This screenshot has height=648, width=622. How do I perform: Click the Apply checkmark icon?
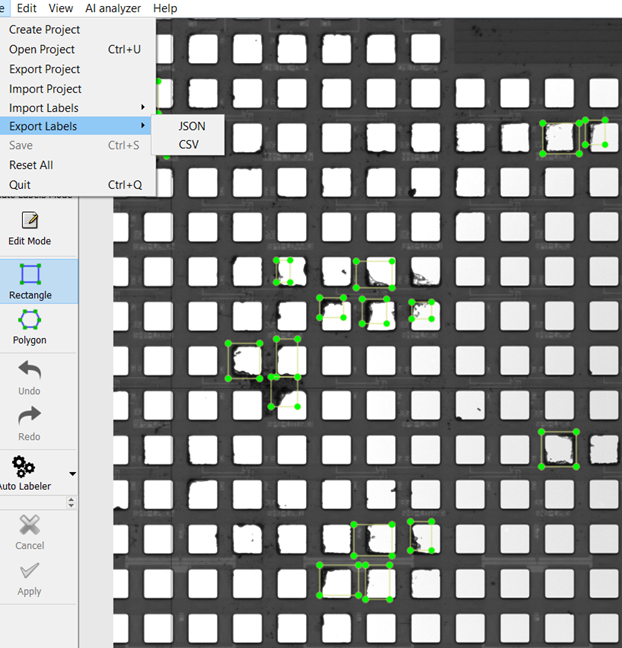click(x=30, y=571)
